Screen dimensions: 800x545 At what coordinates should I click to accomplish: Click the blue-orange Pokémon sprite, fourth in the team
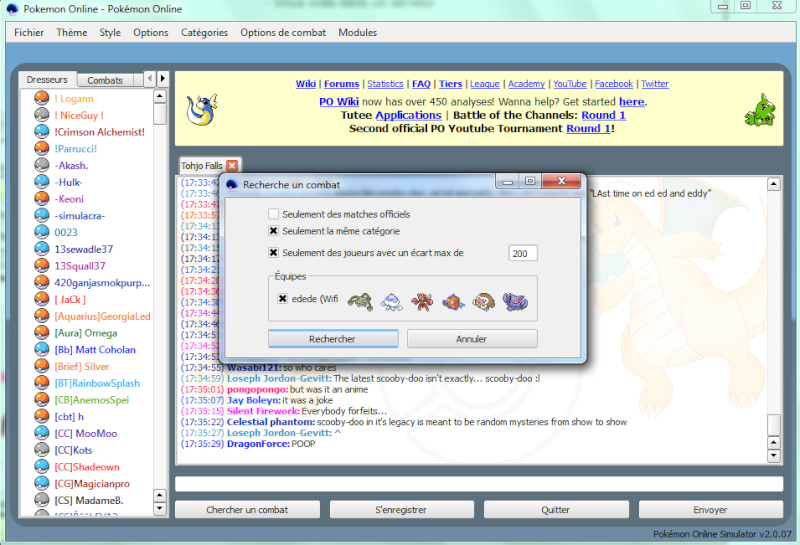coord(453,302)
